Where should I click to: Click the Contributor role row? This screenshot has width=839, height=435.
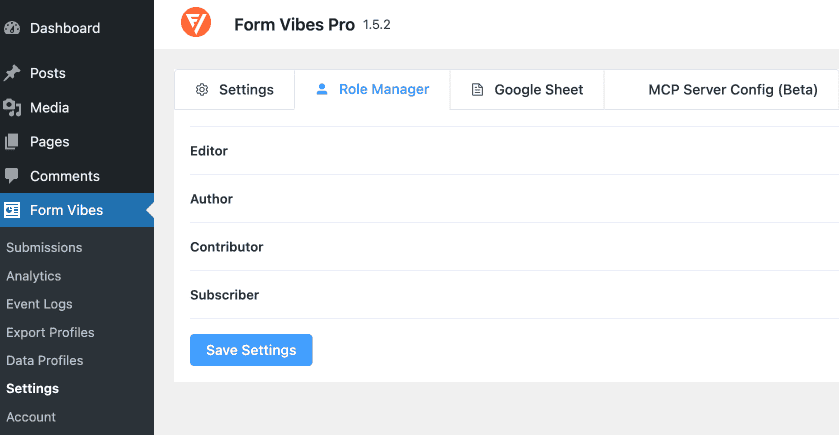coord(514,247)
